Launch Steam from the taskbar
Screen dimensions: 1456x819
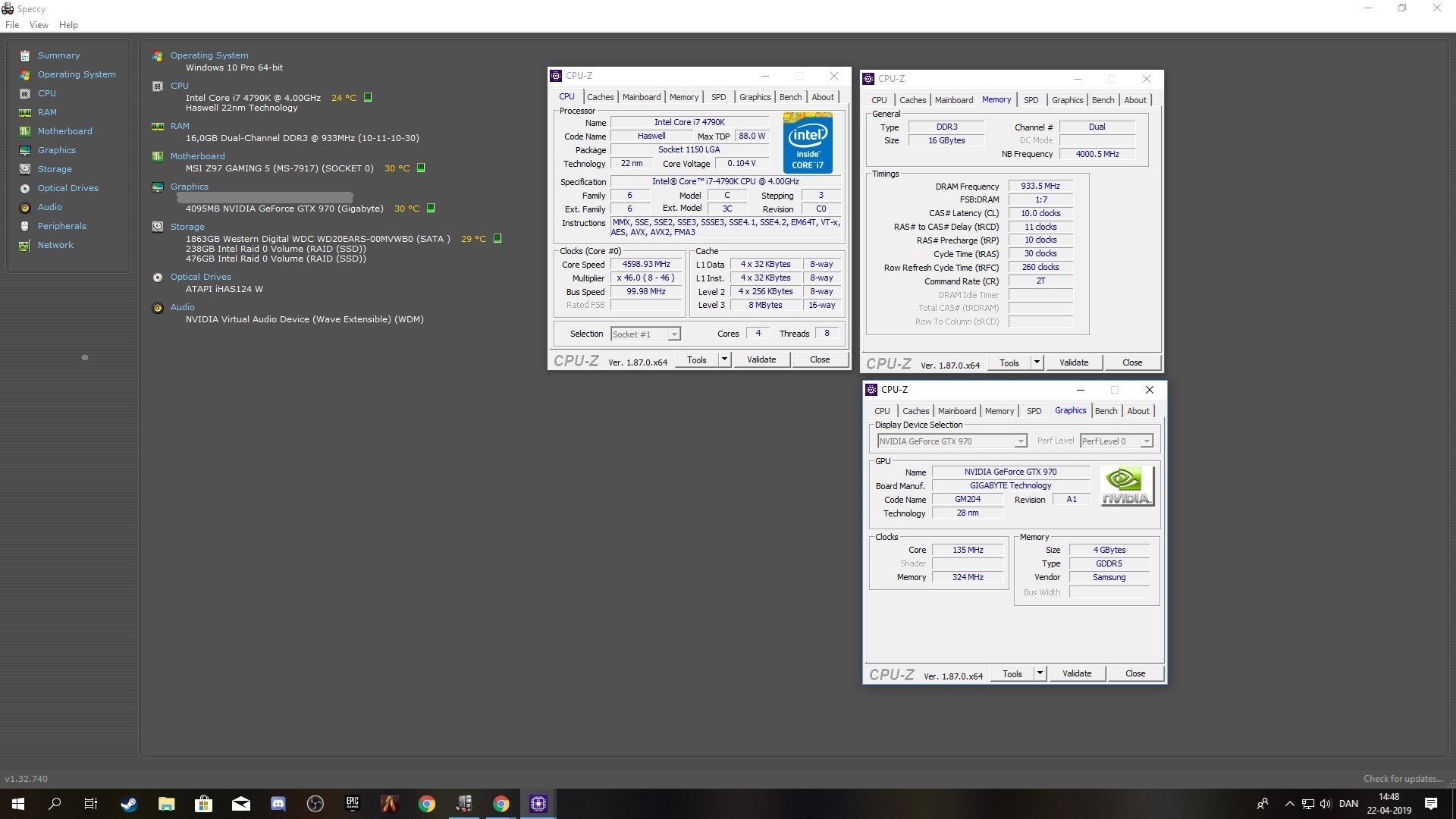[129, 804]
